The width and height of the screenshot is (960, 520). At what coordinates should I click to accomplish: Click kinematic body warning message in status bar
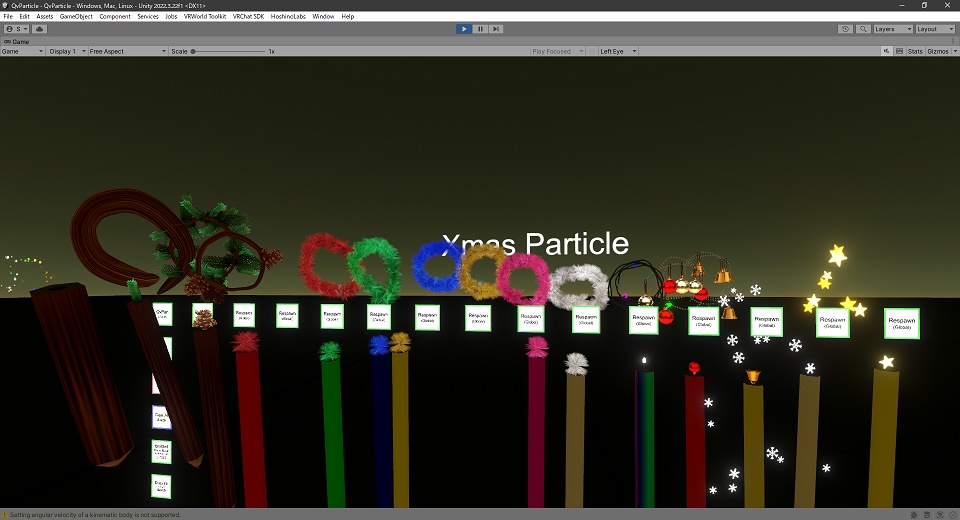tap(95, 514)
